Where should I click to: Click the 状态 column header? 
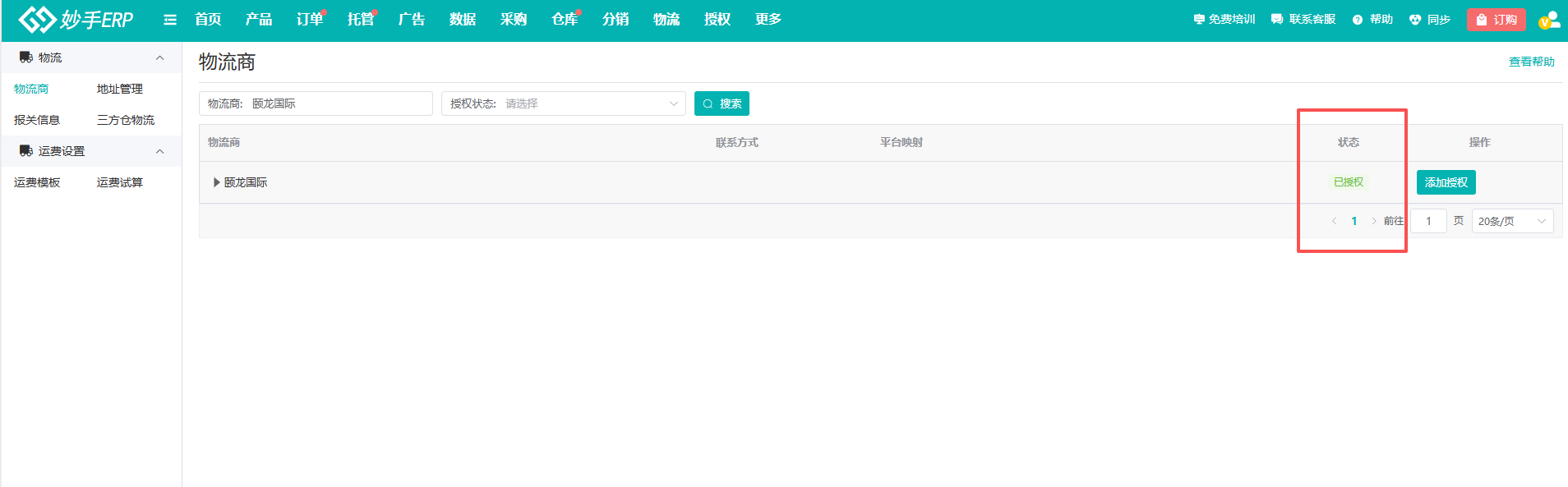(1349, 142)
